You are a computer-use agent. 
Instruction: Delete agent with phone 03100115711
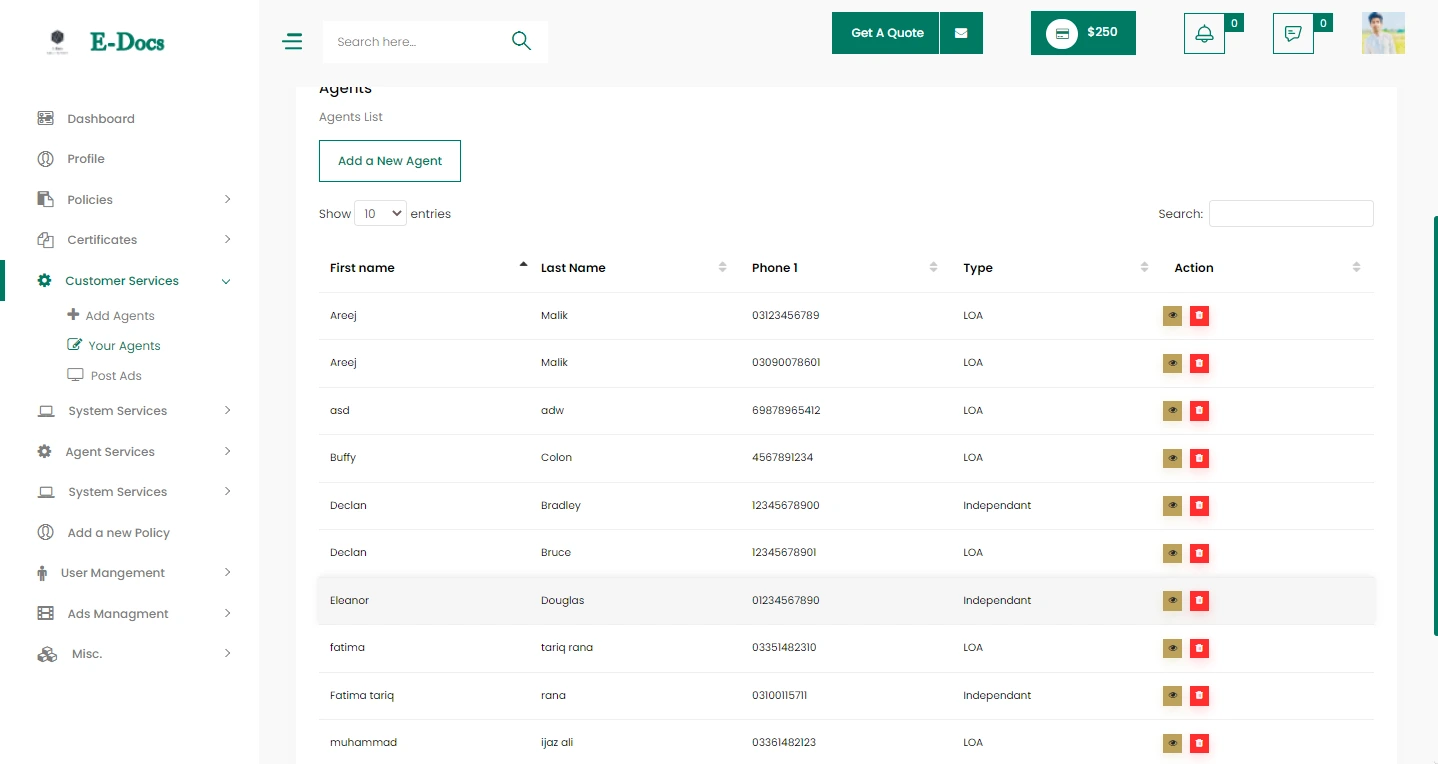click(1199, 696)
